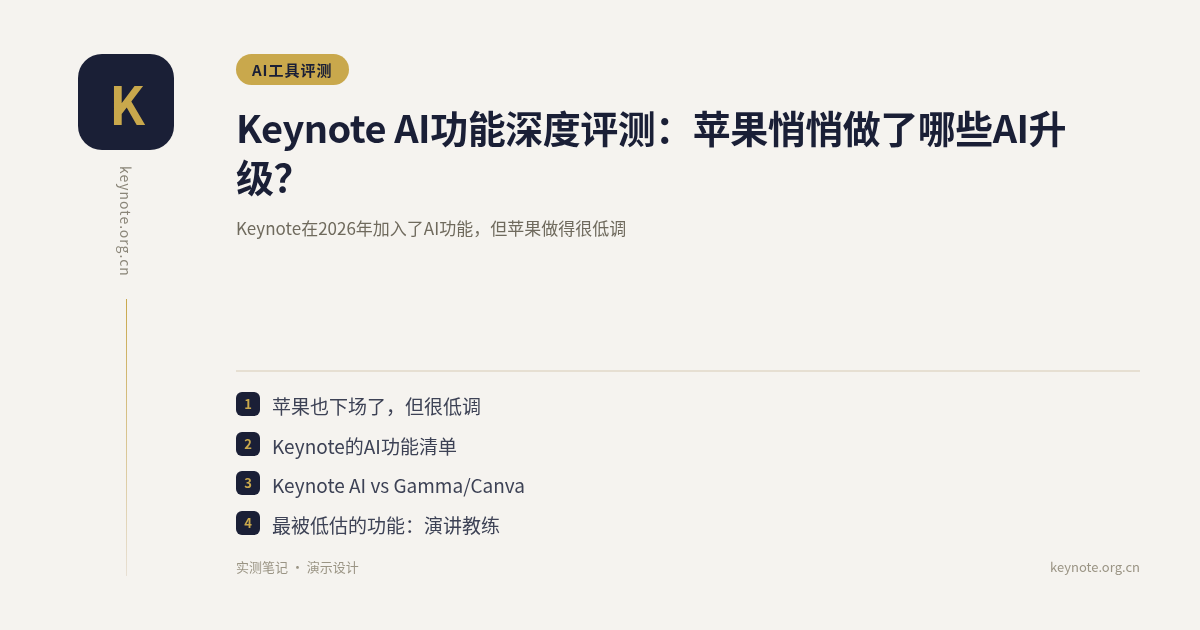Click number badge 3
The height and width of the screenshot is (630, 1200).
[x=248, y=483]
